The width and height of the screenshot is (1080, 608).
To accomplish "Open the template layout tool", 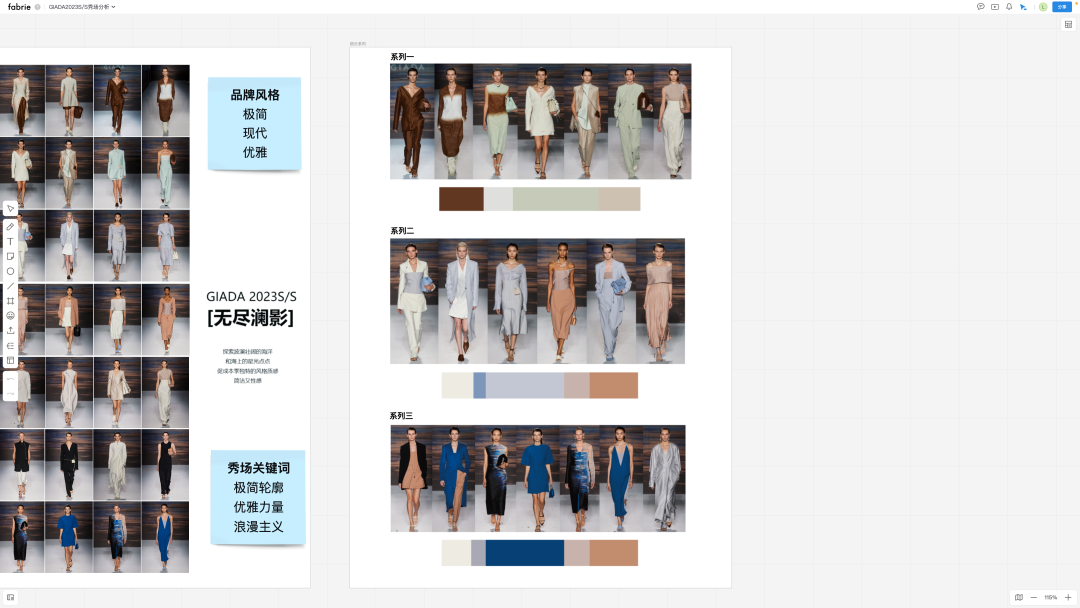I will click(10, 361).
